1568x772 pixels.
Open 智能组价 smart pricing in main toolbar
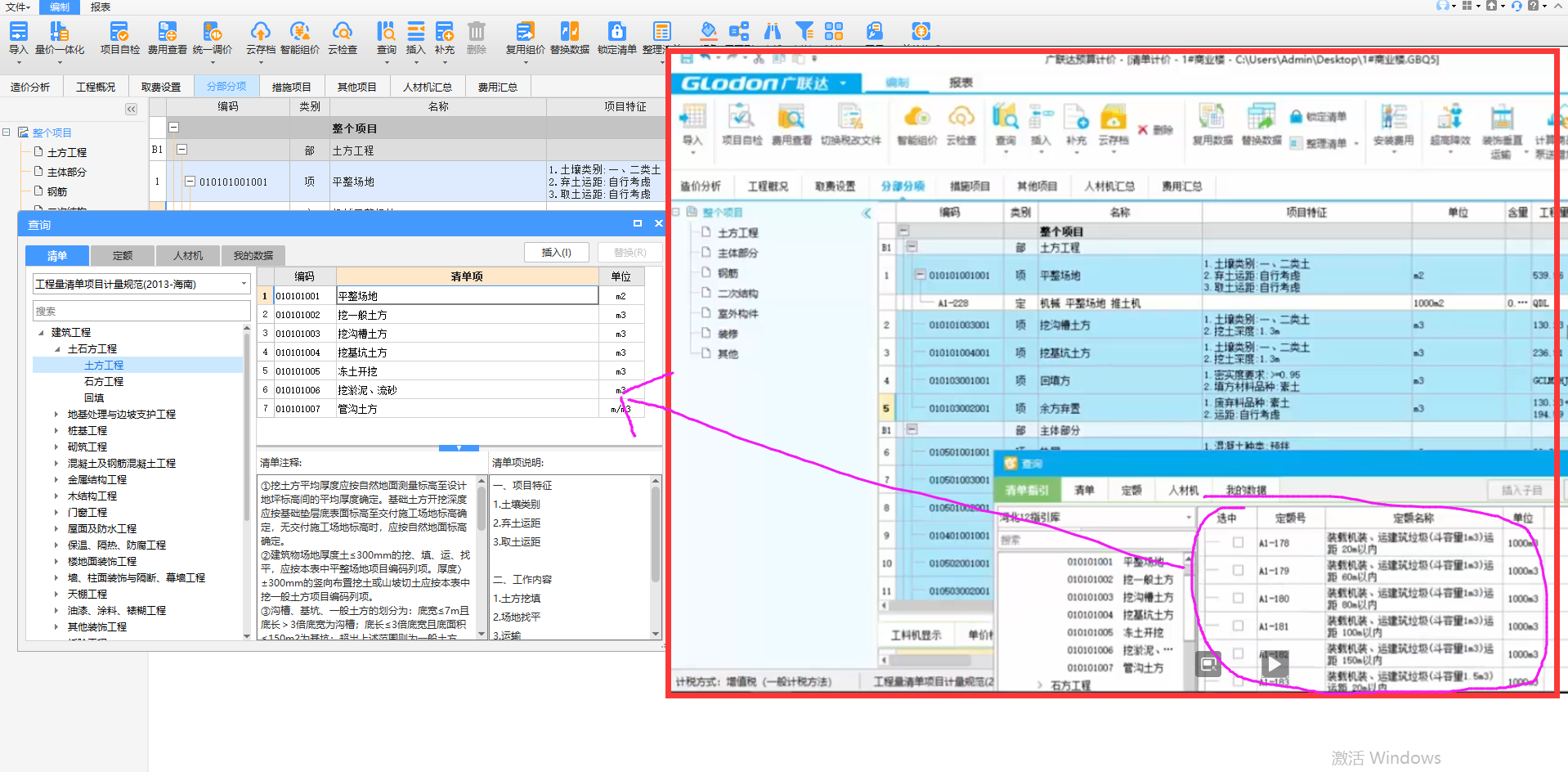[299, 32]
